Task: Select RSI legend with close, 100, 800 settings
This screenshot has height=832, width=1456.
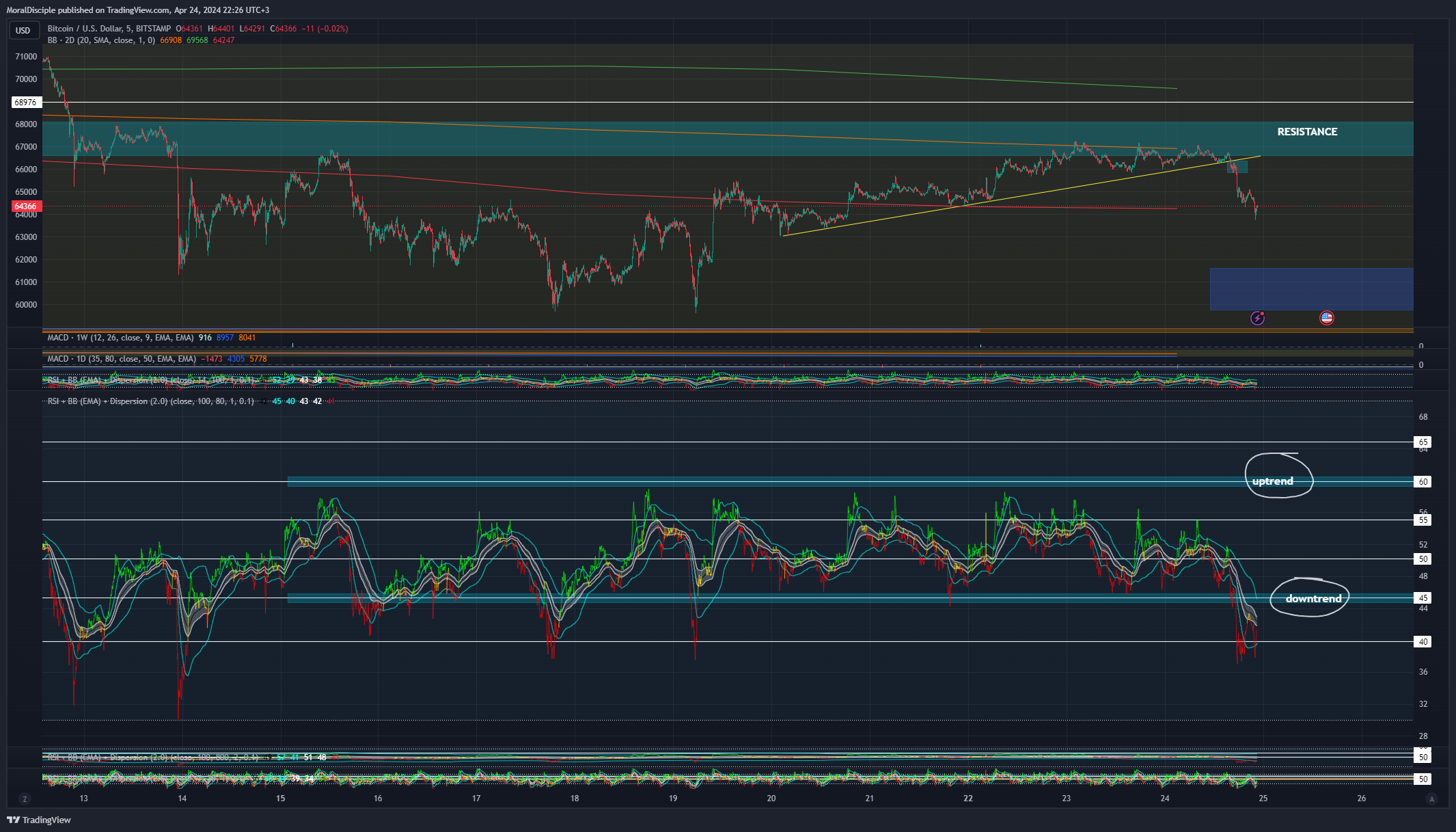Action: click(152, 757)
